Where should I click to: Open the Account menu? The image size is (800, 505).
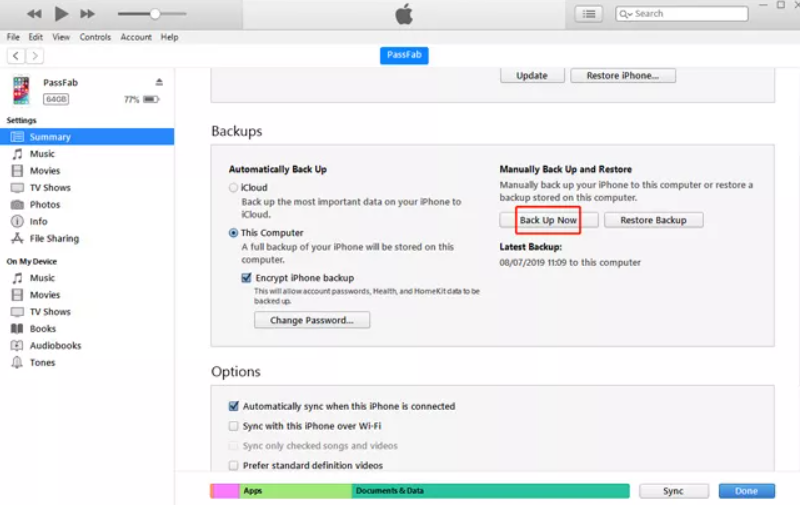tap(136, 37)
